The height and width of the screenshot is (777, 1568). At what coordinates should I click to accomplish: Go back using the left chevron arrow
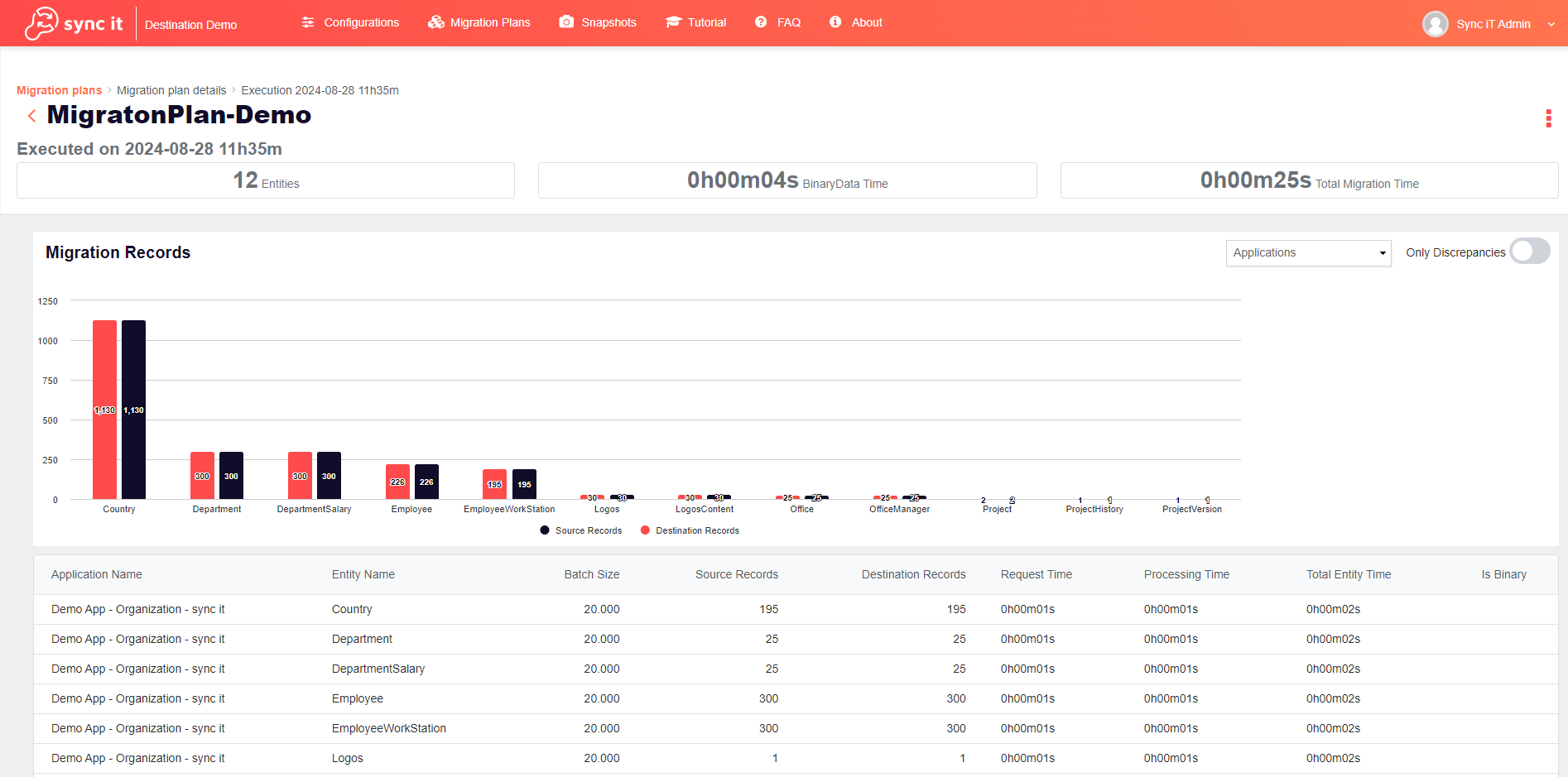point(31,116)
